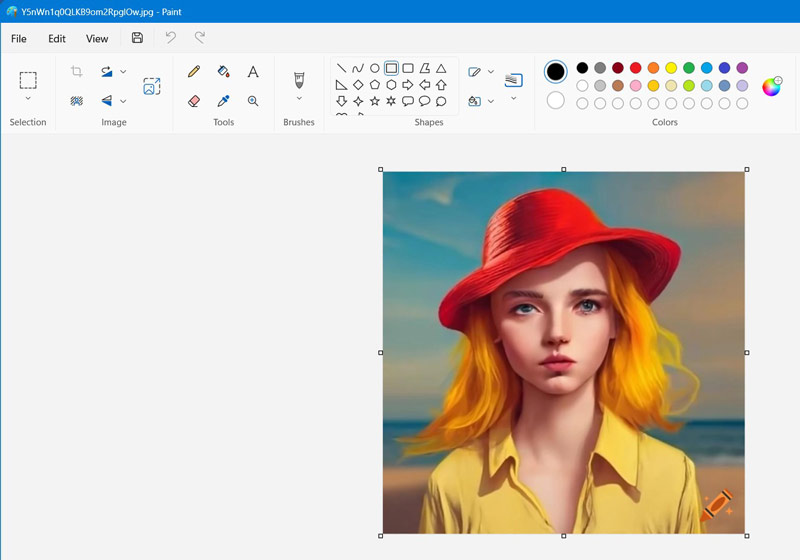Select the Down arrow shape
The width and height of the screenshot is (800, 560).
pyautogui.click(x=341, y=101)
